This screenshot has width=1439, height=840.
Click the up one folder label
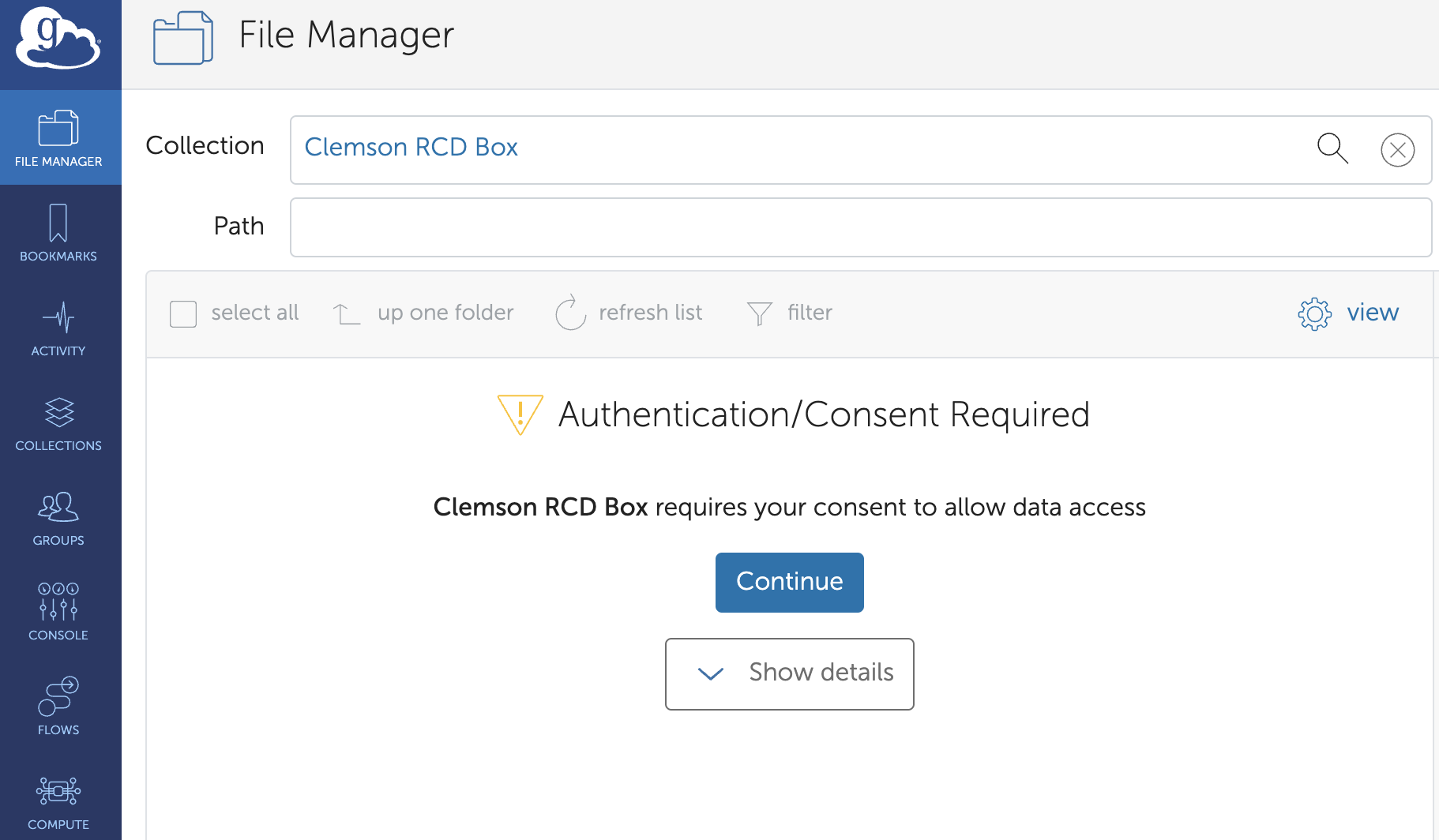445,313
